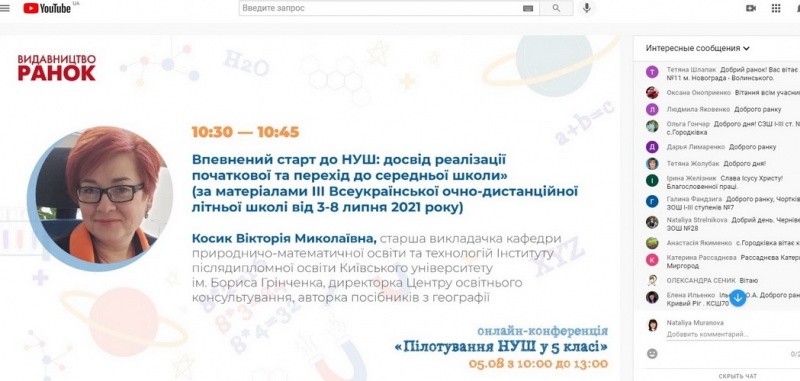This screenshot has height=381, width=800.
Task: Open the create video camera icon
Action: coord(751,8)
